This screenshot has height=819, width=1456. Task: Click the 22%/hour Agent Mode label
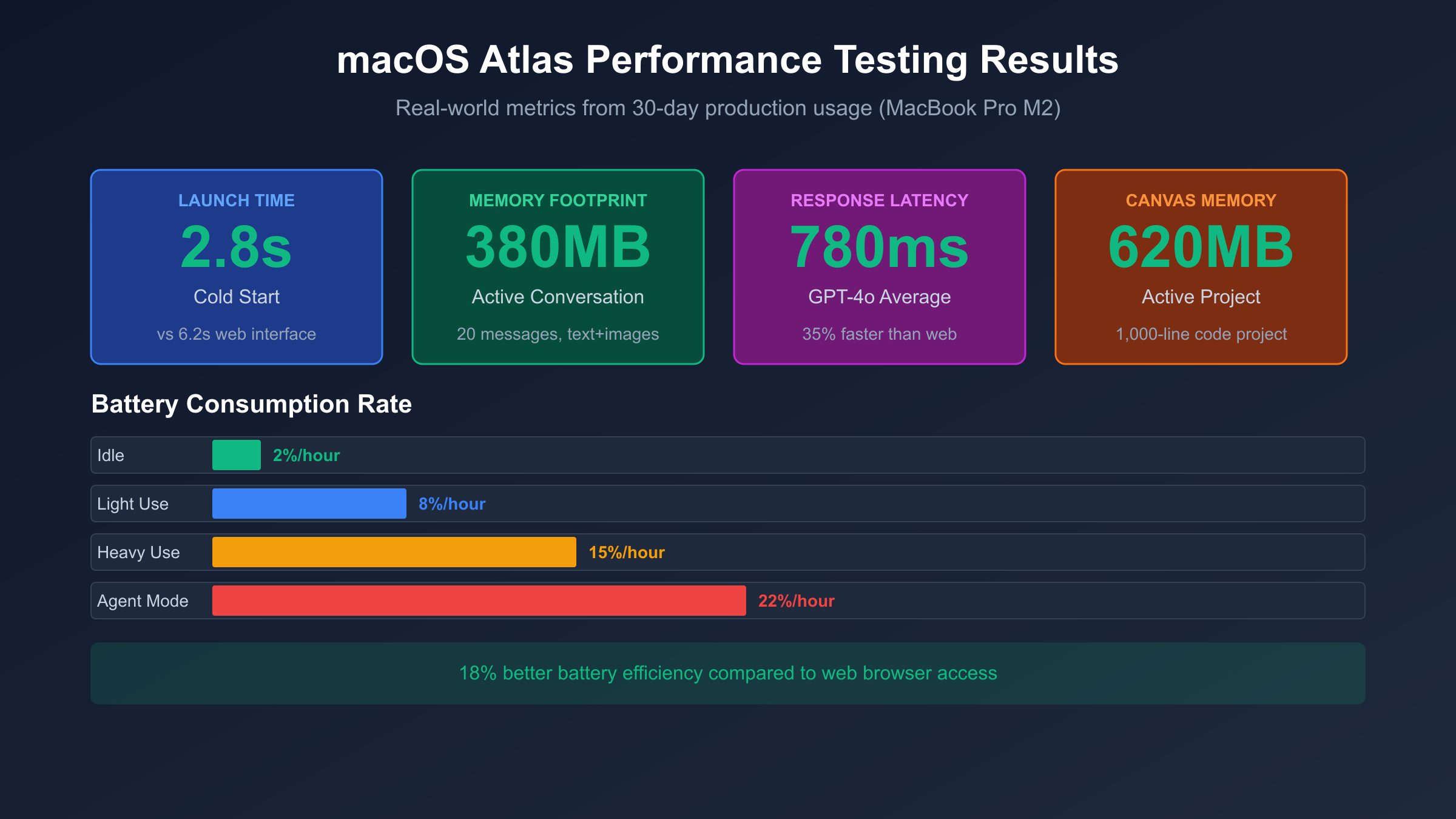coord(797,601)
